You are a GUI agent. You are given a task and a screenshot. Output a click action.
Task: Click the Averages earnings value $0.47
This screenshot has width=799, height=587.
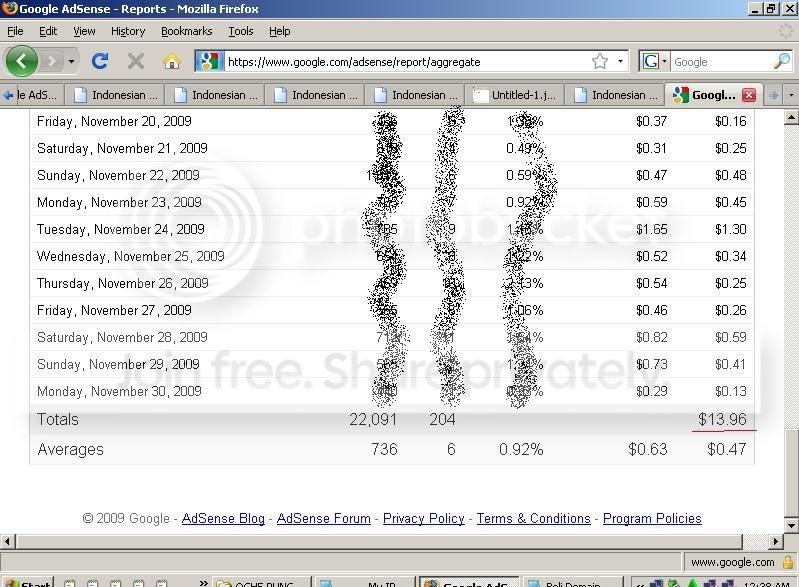tap(726, 449)
